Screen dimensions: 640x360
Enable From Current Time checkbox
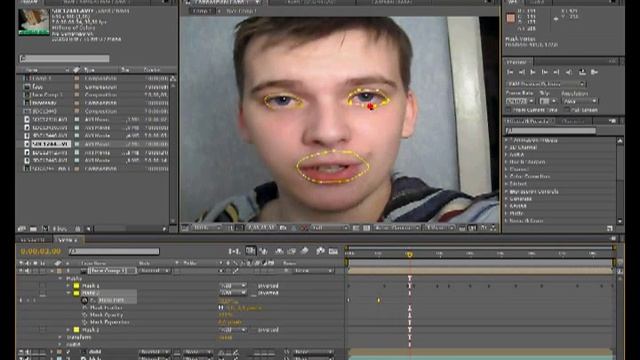tap(509, 110)
